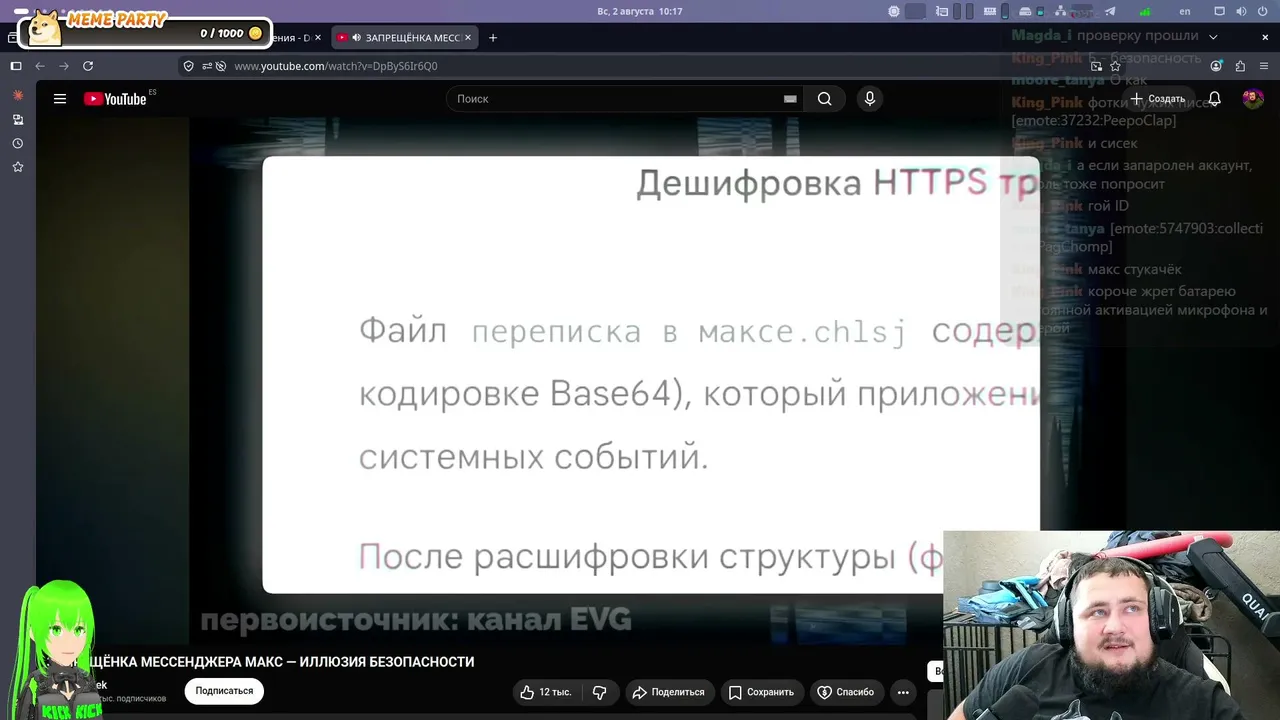The height and width of the screenshot is (720, 1280).
Task: Open the tracking protection shield
Action: (188, 66)
